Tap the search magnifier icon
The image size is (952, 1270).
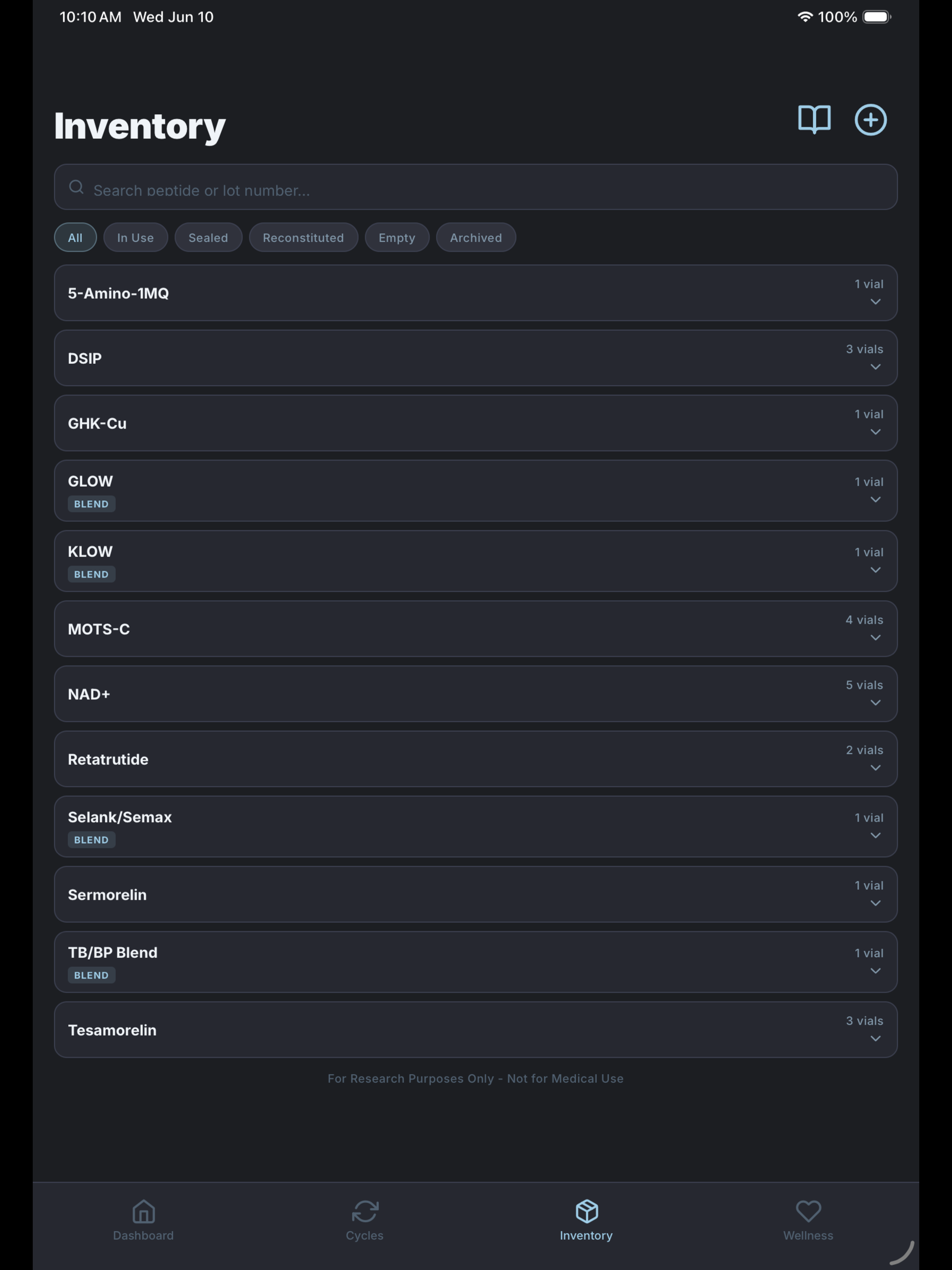point(76,187)
